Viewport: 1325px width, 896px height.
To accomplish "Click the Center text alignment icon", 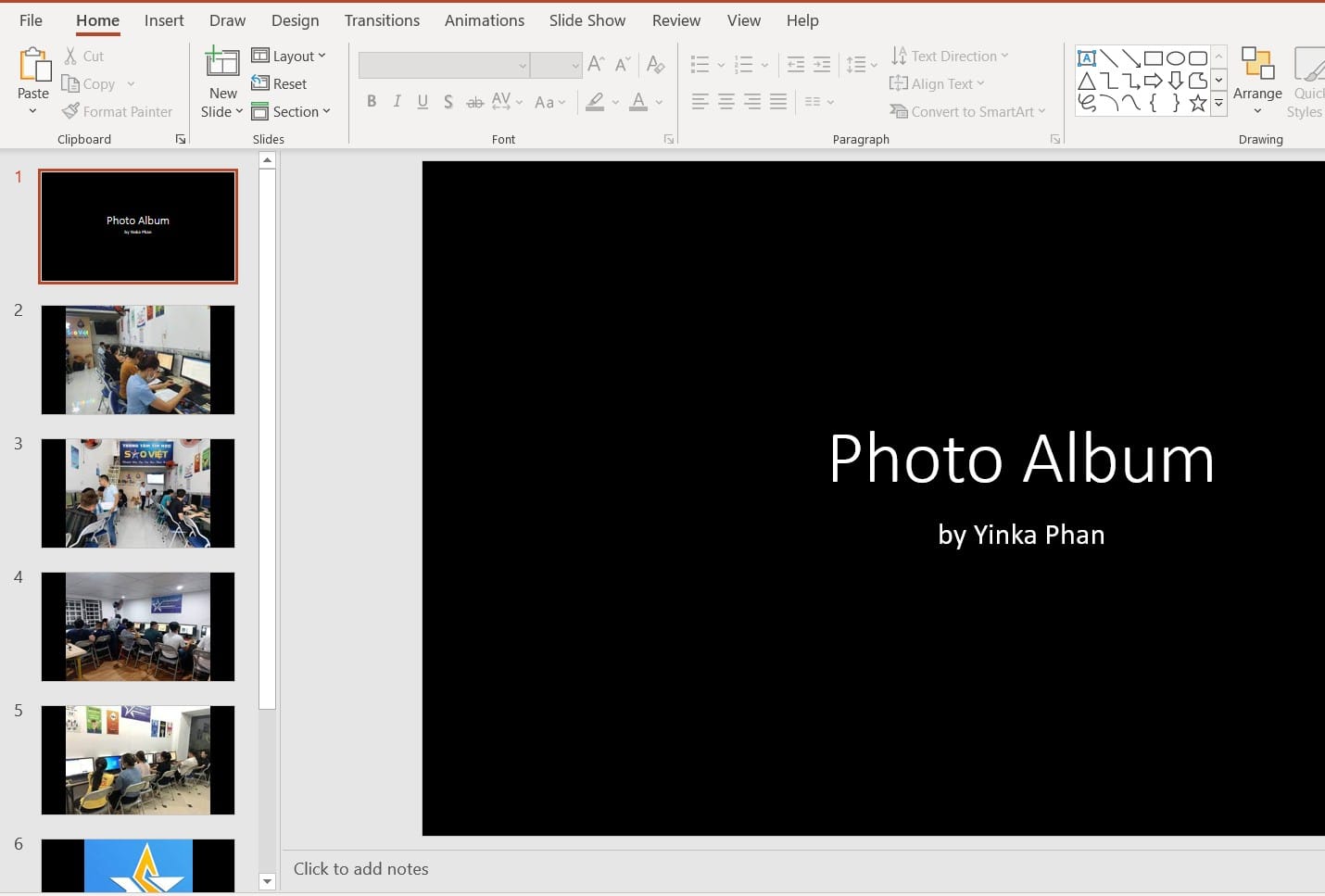I will click(x=726, y=102).
